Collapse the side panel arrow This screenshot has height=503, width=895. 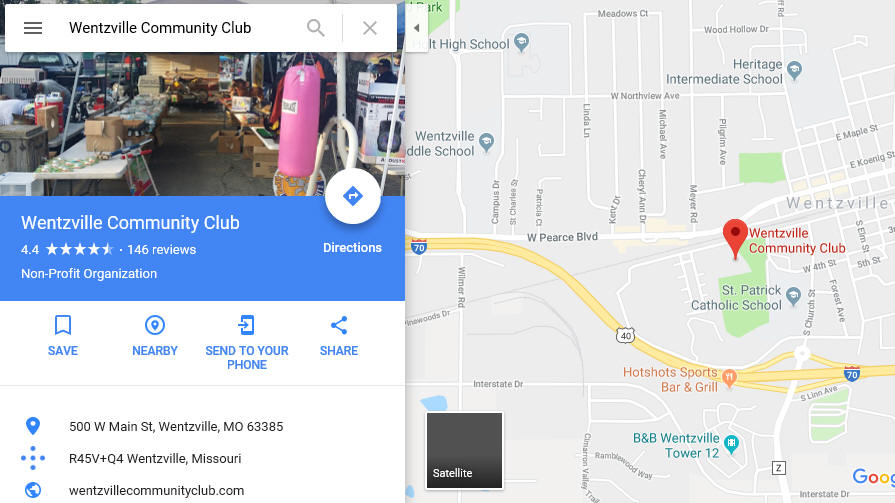click(417, 28)
